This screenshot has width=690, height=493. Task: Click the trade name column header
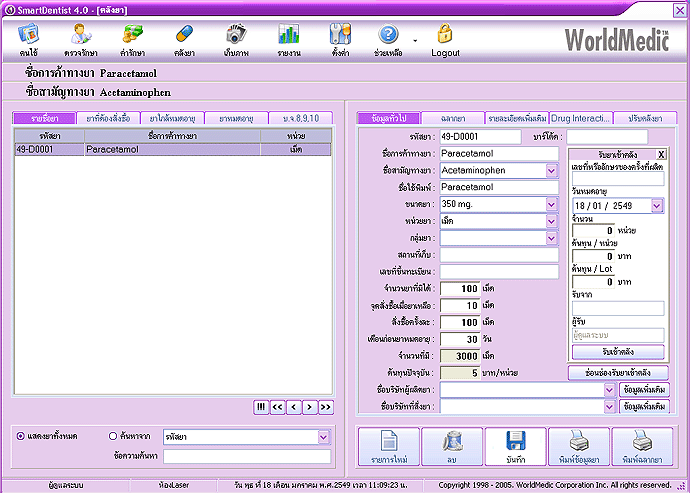click(x=172, y=136)
